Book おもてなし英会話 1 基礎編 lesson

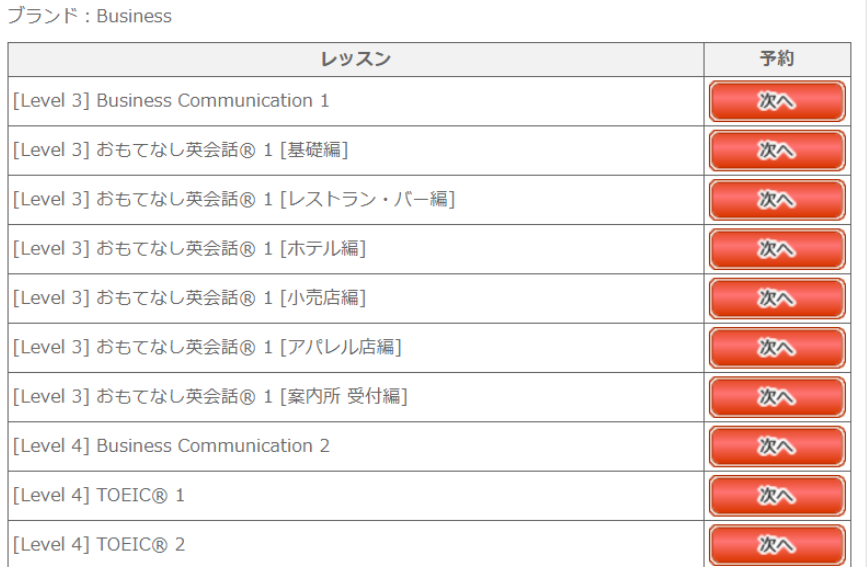coord(777,151)
